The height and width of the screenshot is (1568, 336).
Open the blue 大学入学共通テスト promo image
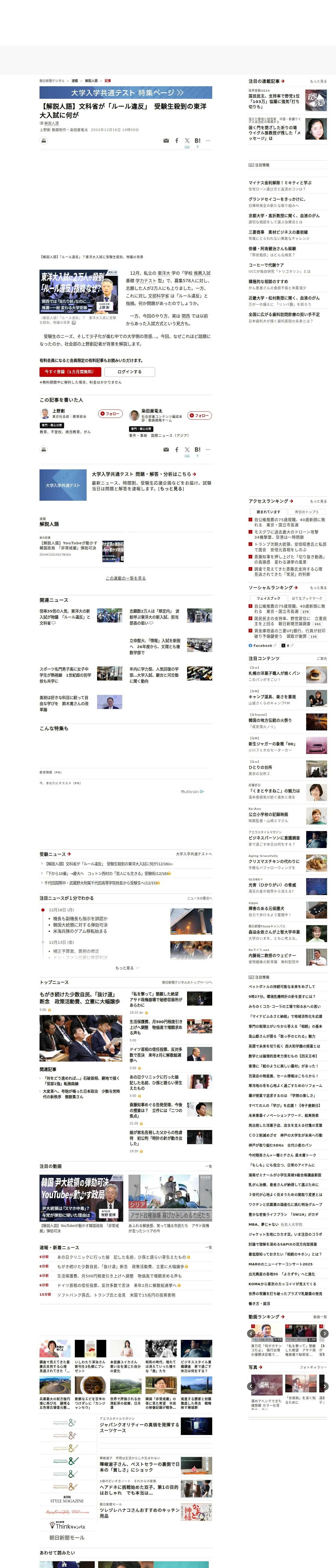coord(63,485)
